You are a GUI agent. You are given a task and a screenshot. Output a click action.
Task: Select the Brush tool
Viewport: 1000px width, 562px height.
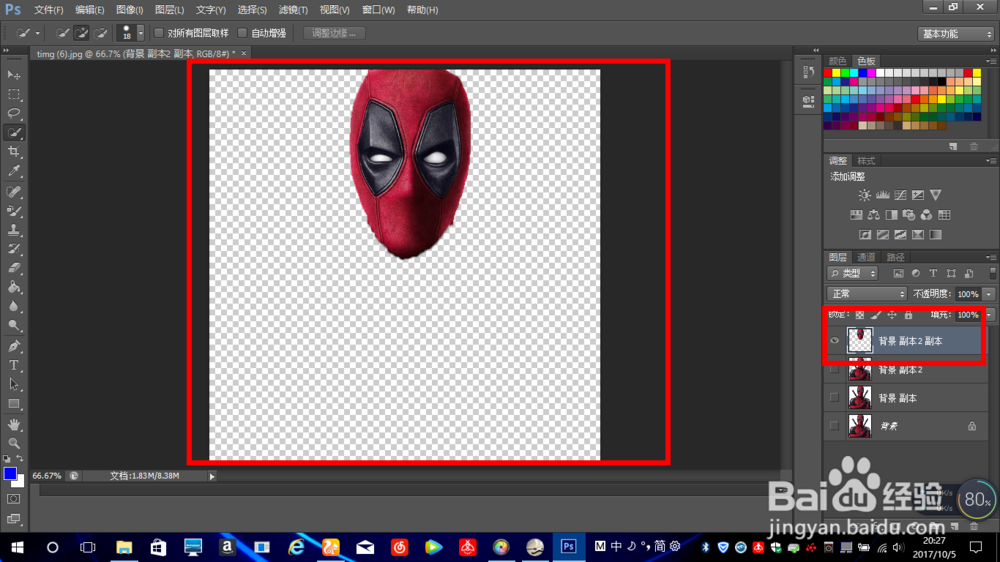point(14,211)
